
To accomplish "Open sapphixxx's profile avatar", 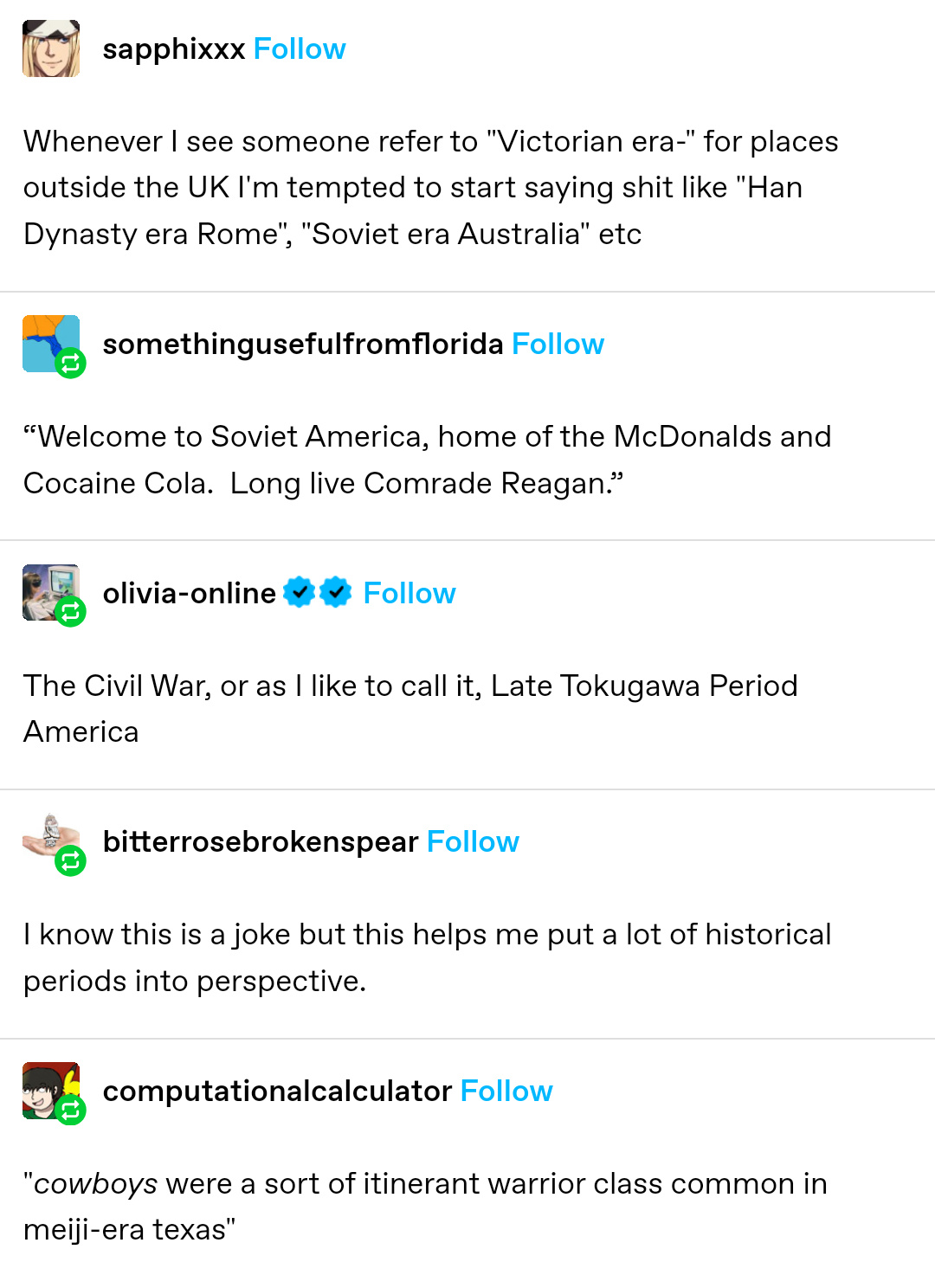I will (x=51, y=49).
